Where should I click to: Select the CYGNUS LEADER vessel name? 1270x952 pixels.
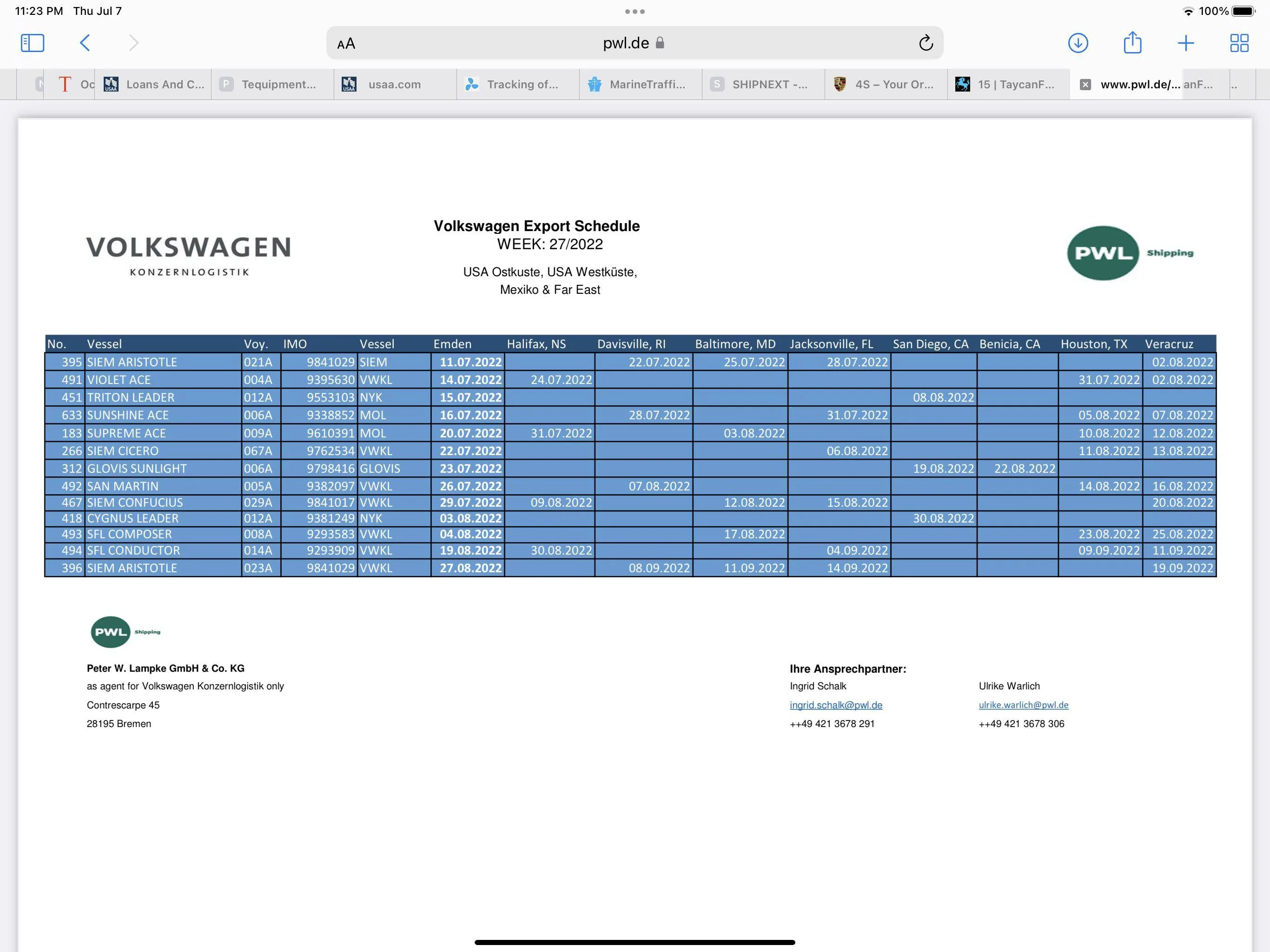tap(132, 518)
